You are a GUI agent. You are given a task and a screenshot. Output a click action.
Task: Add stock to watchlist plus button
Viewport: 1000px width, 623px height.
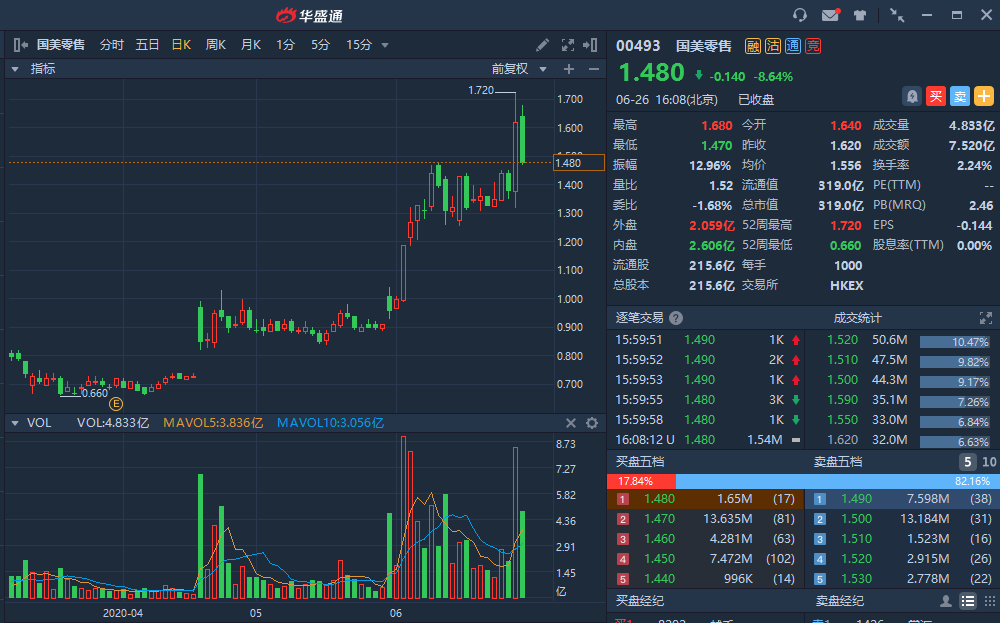point(984,96)
